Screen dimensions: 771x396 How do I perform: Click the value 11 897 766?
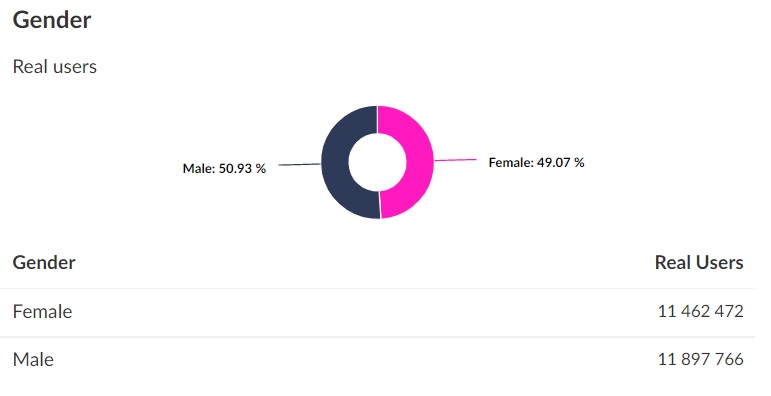(x=700, y=359)
